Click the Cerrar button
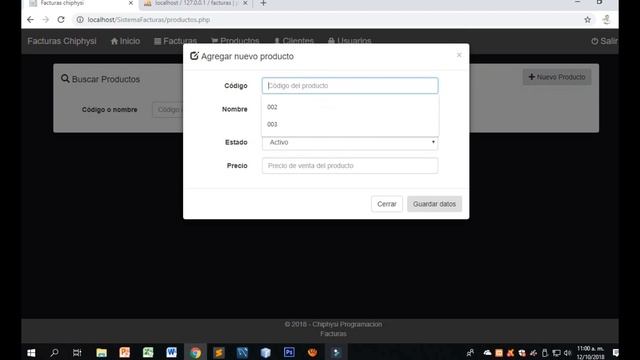Image resolution: width=640 pixels, height=360 pixels. point(387,204)
